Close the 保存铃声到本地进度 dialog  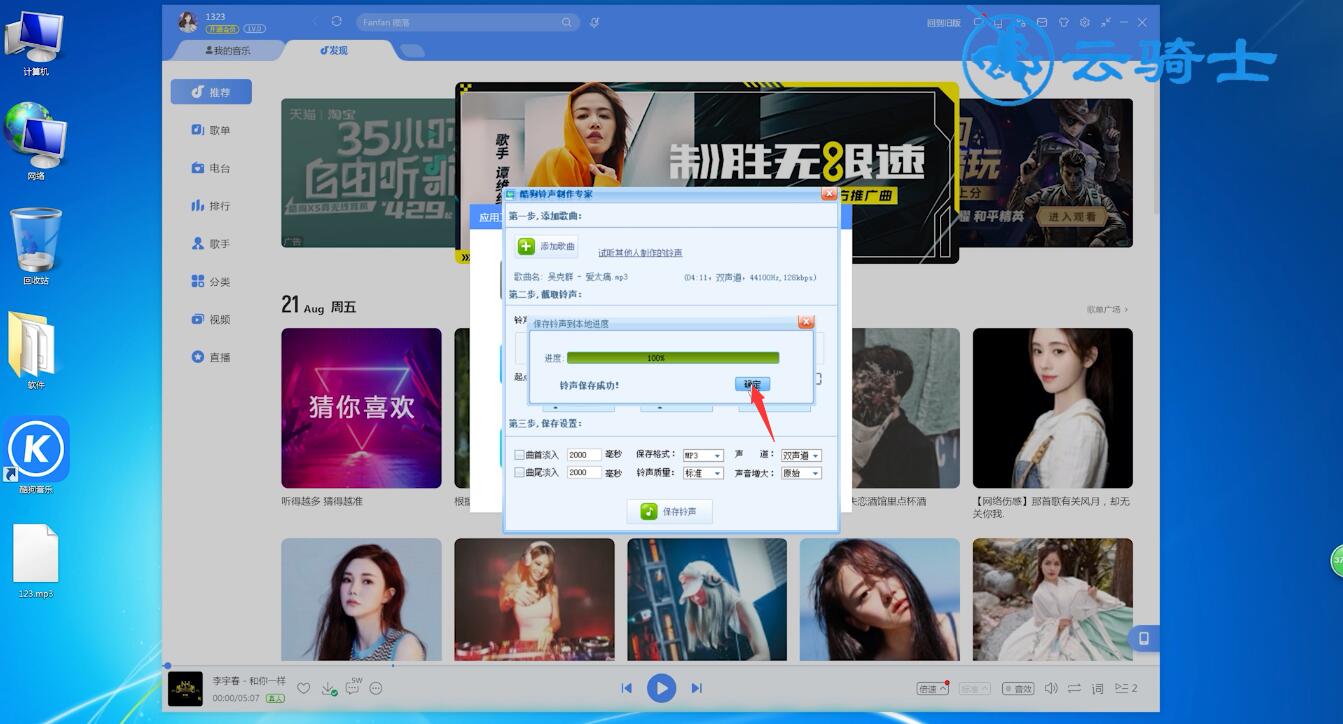coord(806,322)
